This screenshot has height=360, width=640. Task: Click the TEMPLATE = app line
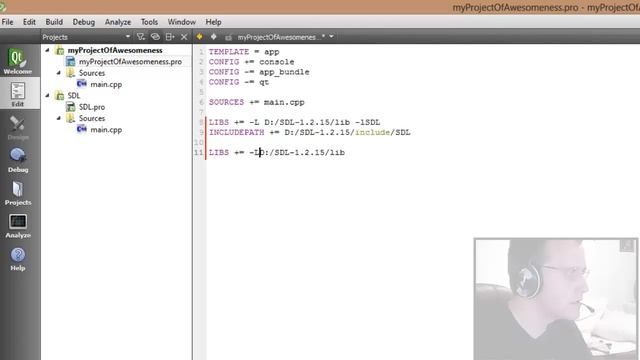tap(244, 52)
